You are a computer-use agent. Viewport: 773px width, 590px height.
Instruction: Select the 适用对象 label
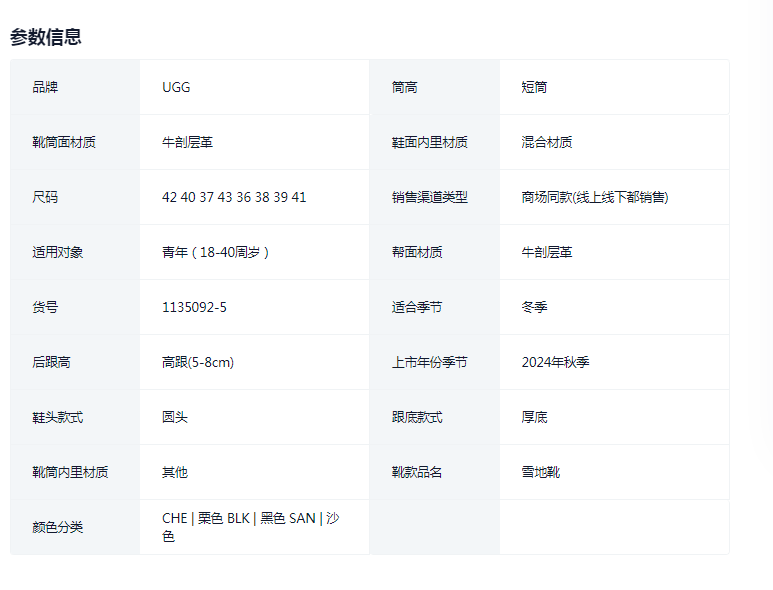pos(58,252)
